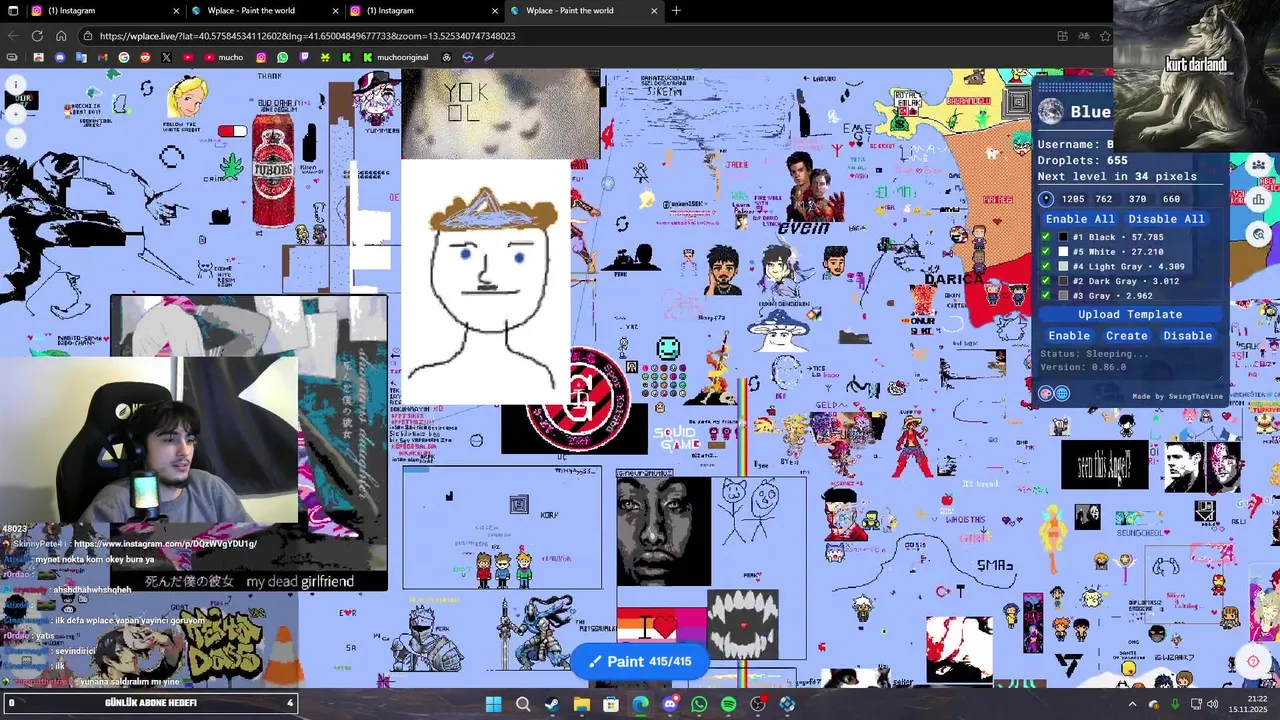Open the Google Translate bookmark icon
The image size is (1280, 720).
[81, 57]
